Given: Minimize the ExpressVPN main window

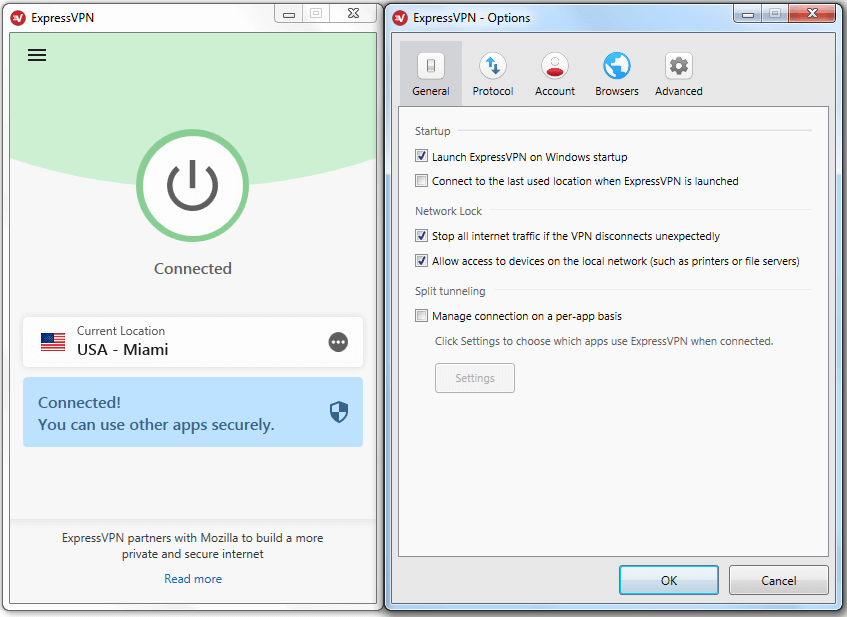Looking at the screenshot, I should pyautogui.click(x=289, y=14).
